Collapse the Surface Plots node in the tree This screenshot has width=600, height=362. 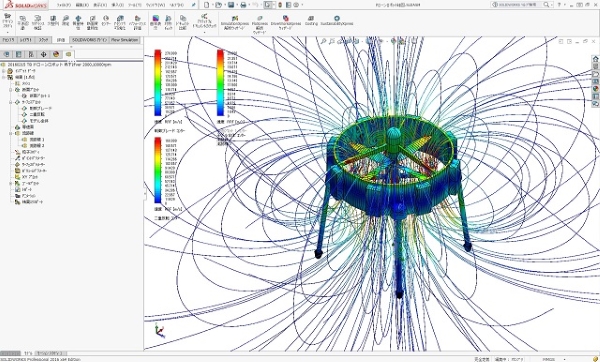pos(11,102)
